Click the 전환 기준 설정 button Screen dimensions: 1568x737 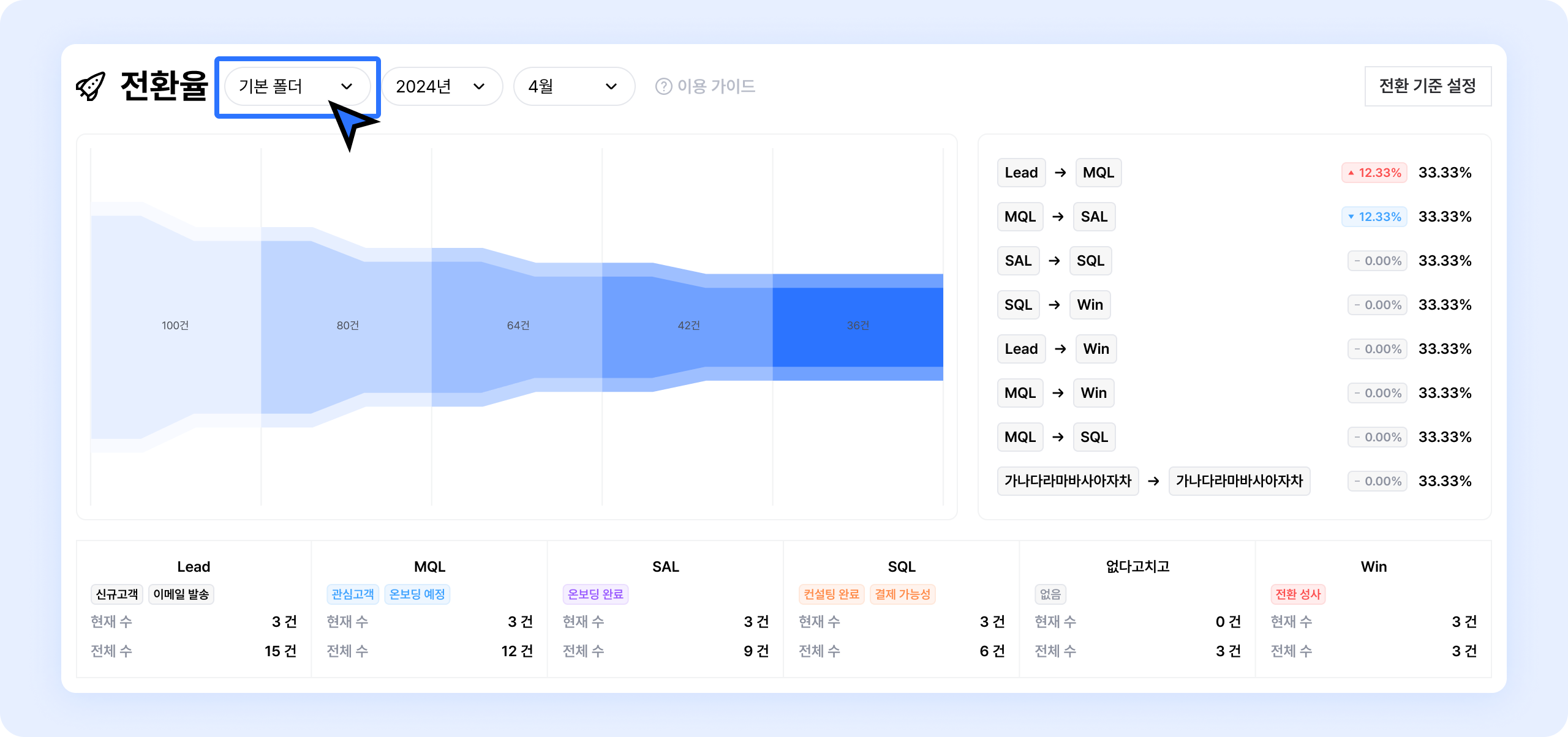[1427, 86]
